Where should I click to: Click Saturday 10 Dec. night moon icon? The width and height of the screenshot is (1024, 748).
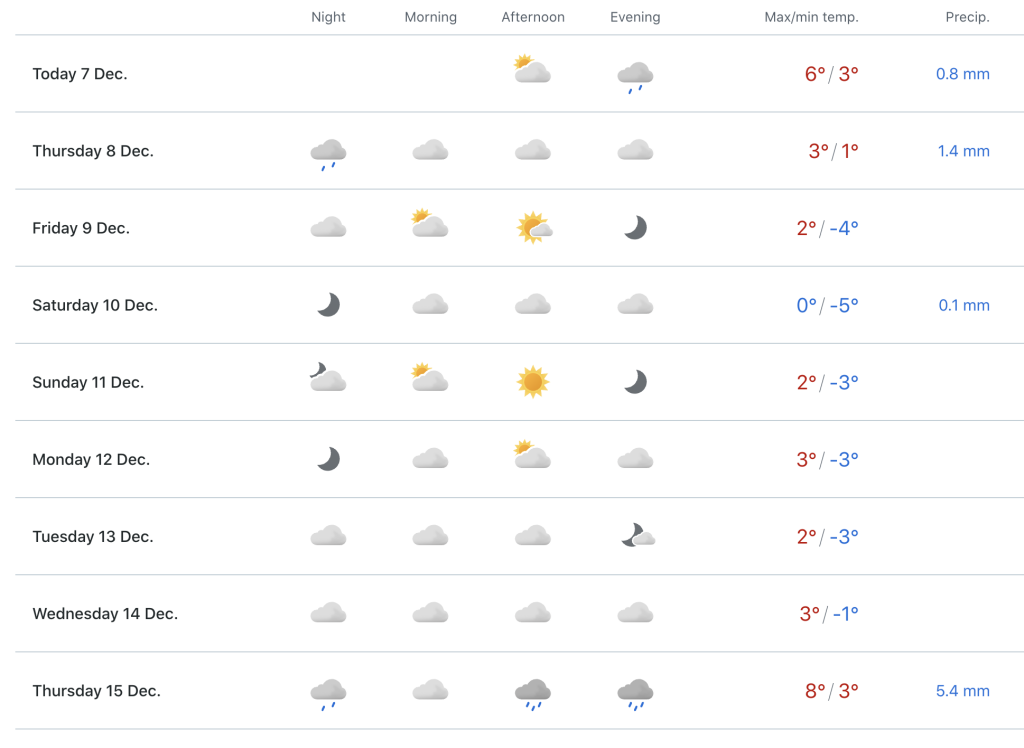click(328, 304)
